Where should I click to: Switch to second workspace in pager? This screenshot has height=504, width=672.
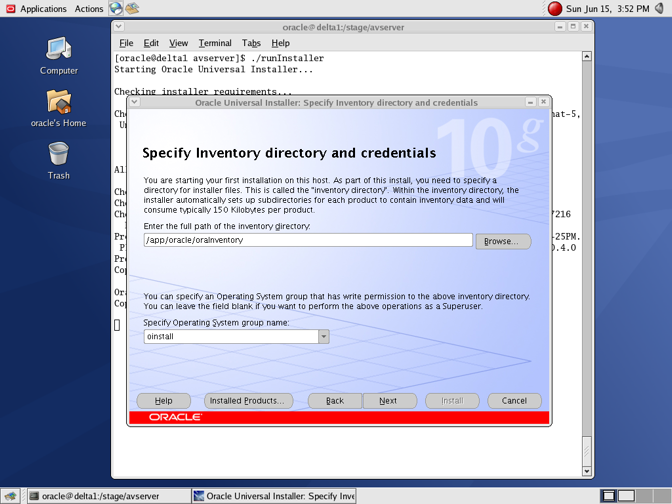tap(626, 496)
